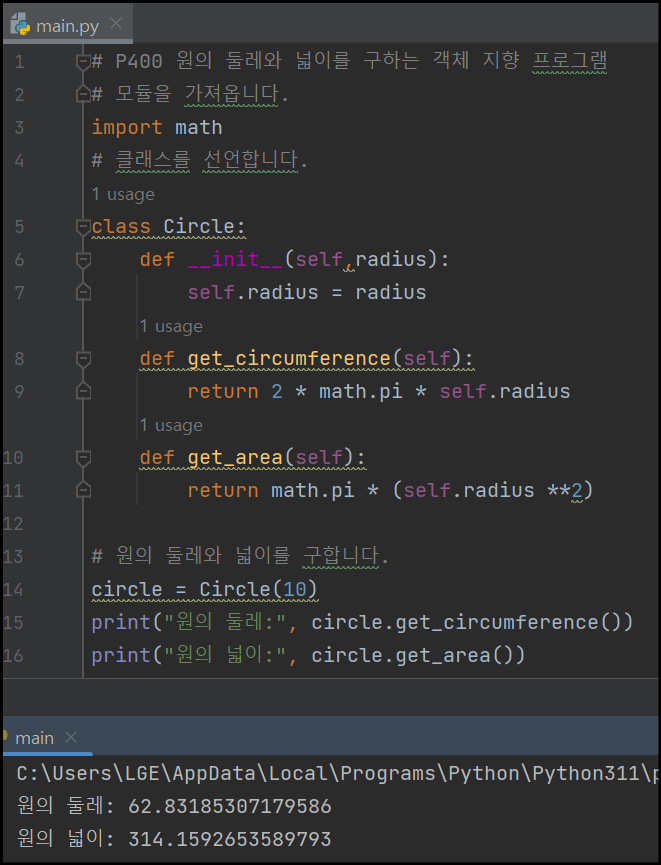Click 'math.pi' in the line 9 return statement
Viewport: 661px width, 865px height.
(x=361, y=392)
